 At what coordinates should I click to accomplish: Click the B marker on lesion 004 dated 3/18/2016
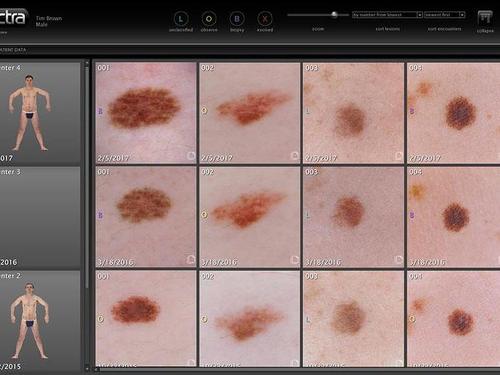click(412, 215)
